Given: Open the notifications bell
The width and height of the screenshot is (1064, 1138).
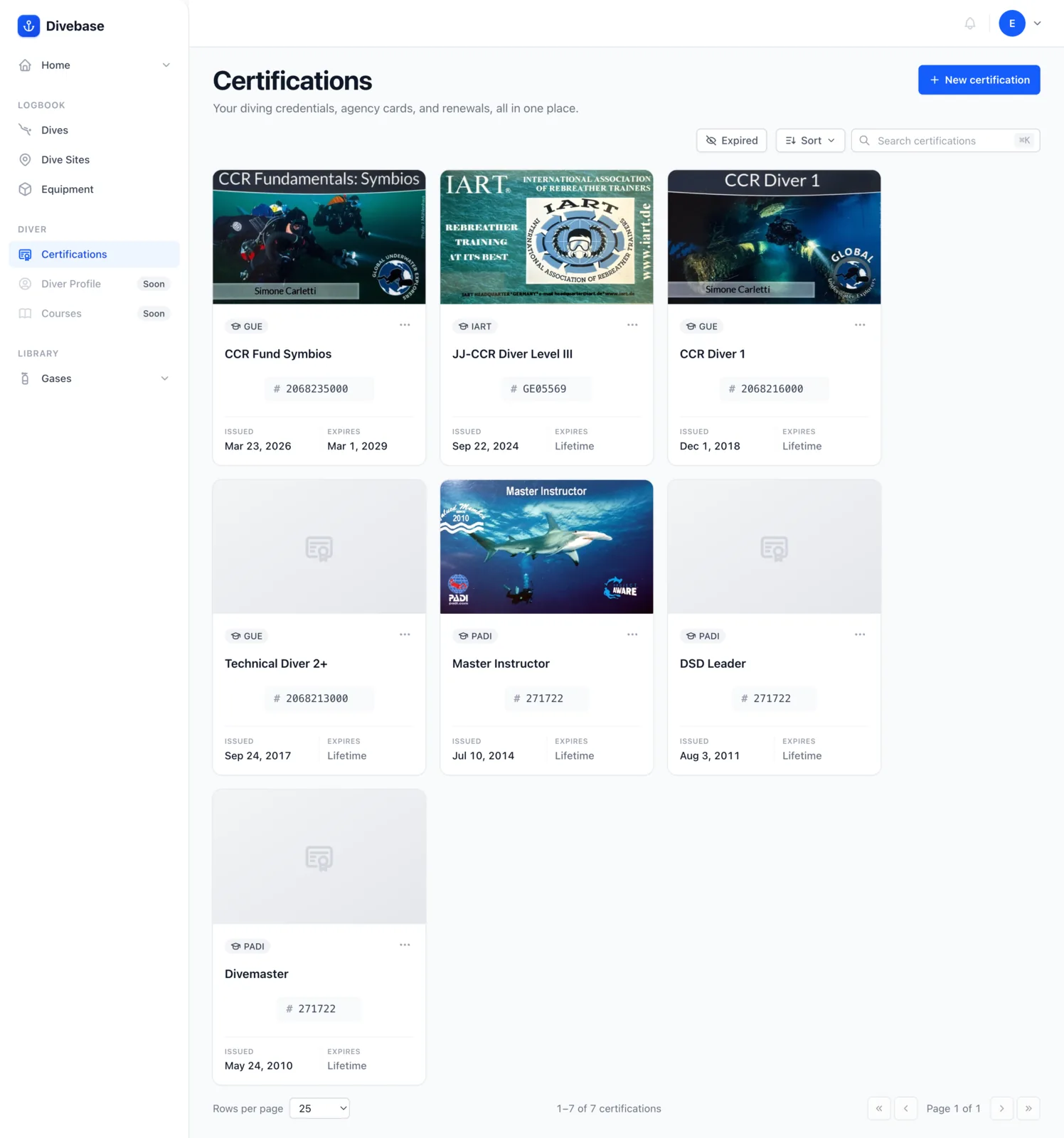Looking at the screenshot, I should pyautogui.click(x=969, y=23).
